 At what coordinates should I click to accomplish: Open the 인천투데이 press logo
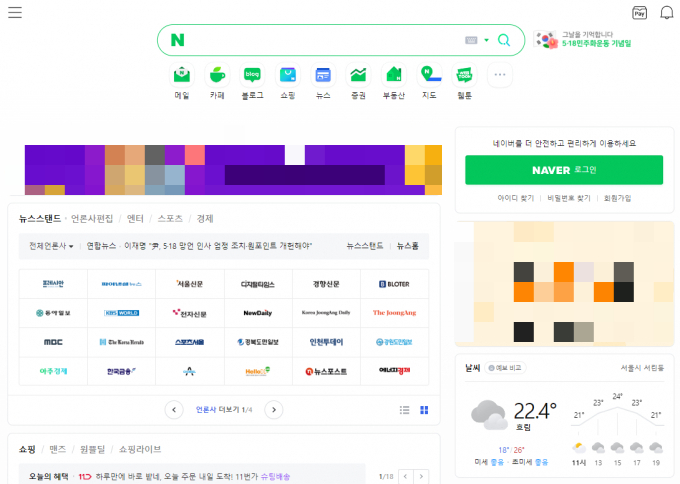click(326, 342)
